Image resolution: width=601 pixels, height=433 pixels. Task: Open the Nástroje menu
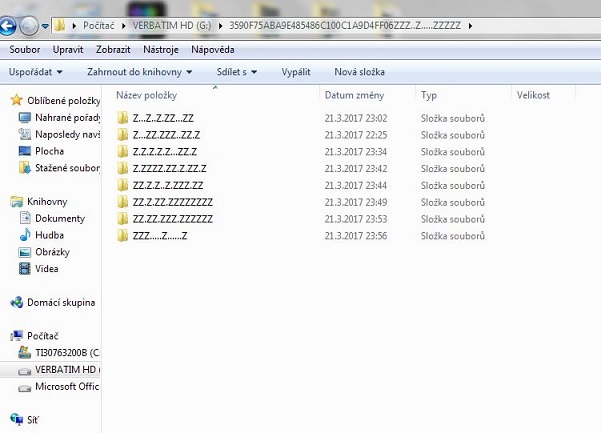[x=163, y=48]
